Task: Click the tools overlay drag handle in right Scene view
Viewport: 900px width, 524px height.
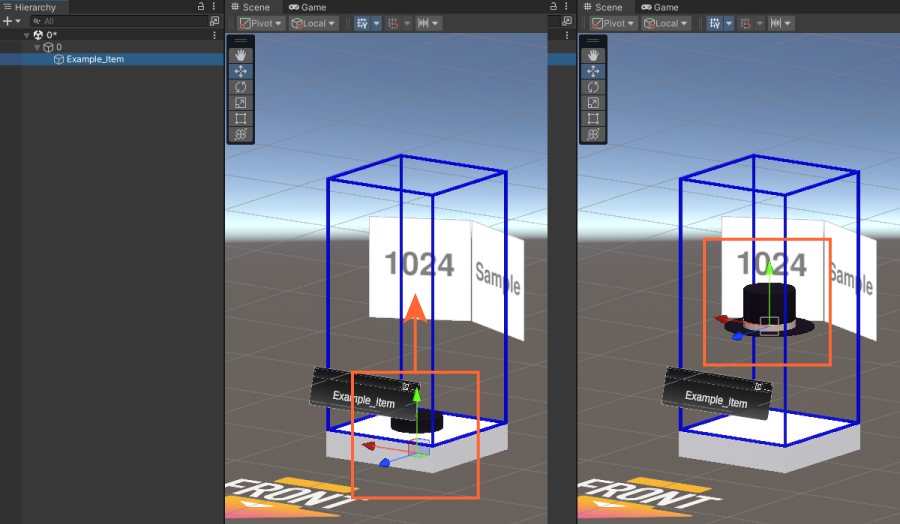Action: click(593, 41)
